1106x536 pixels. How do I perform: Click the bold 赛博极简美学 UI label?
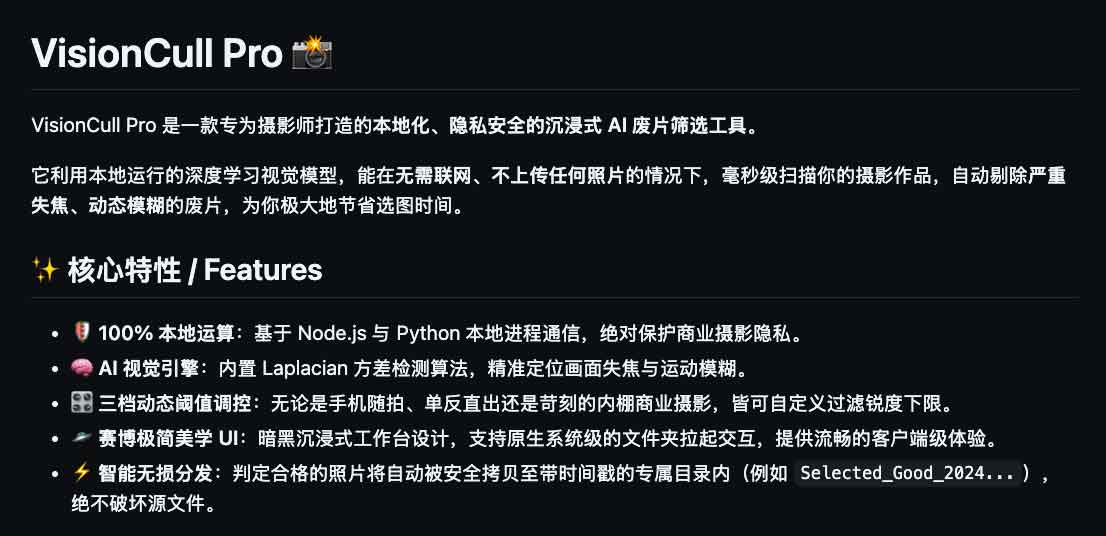(164, 439)
